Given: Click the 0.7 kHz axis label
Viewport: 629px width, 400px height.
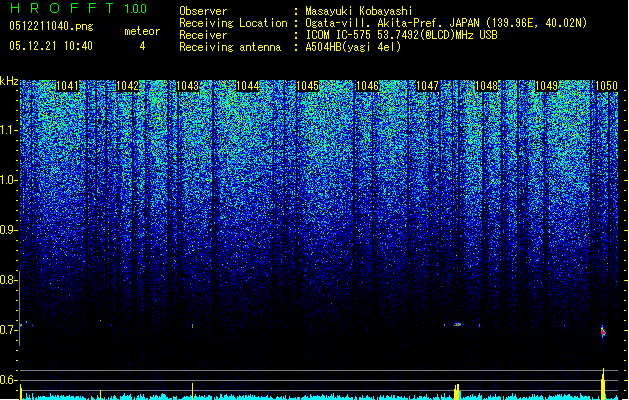Looking at the screenshot, I should 9,330.
